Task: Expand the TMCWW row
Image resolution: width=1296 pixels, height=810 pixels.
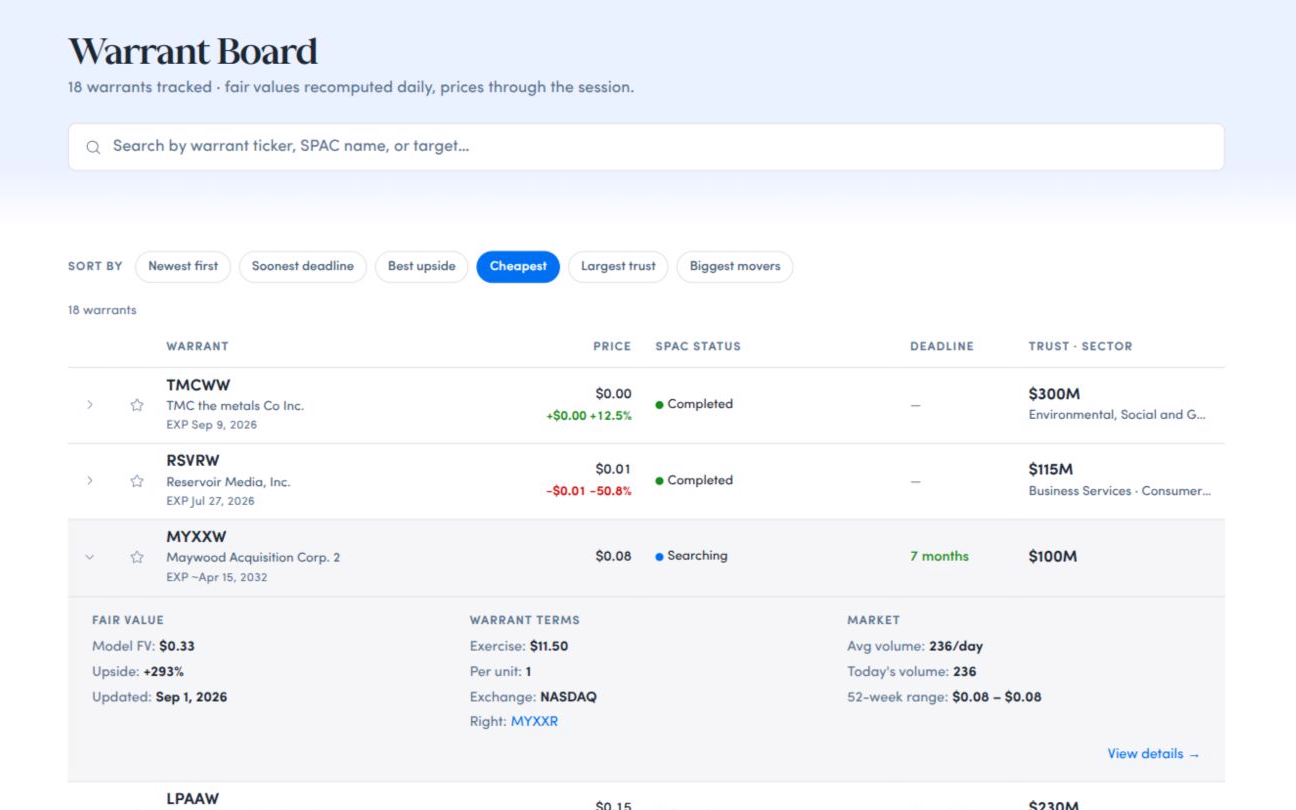Action: 90,405
